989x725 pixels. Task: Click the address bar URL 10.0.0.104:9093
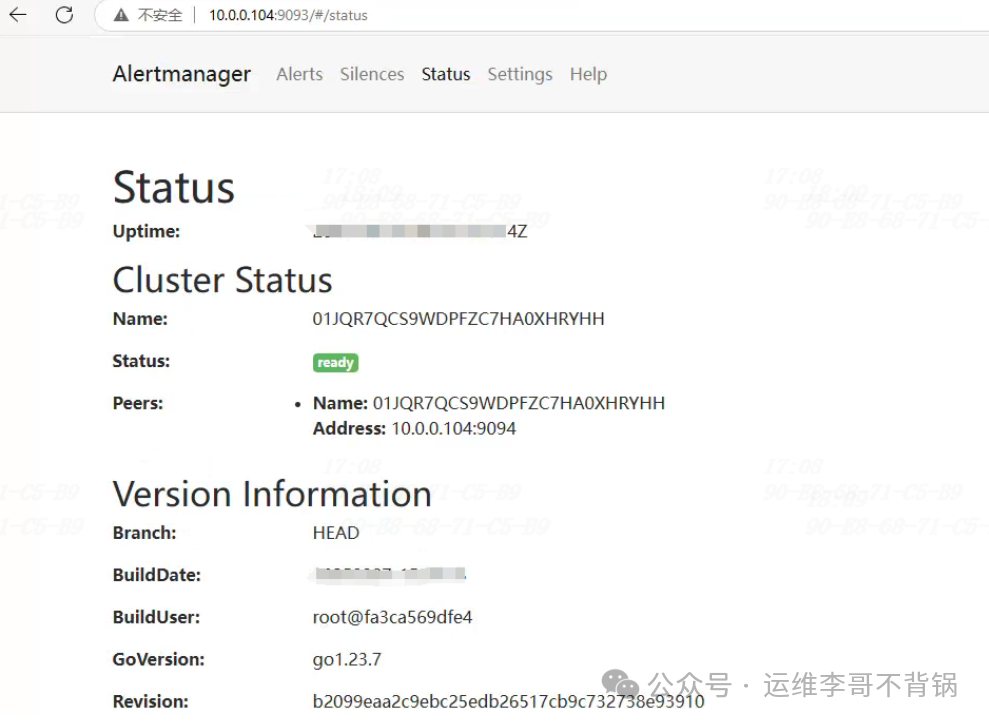click(288, 15)
